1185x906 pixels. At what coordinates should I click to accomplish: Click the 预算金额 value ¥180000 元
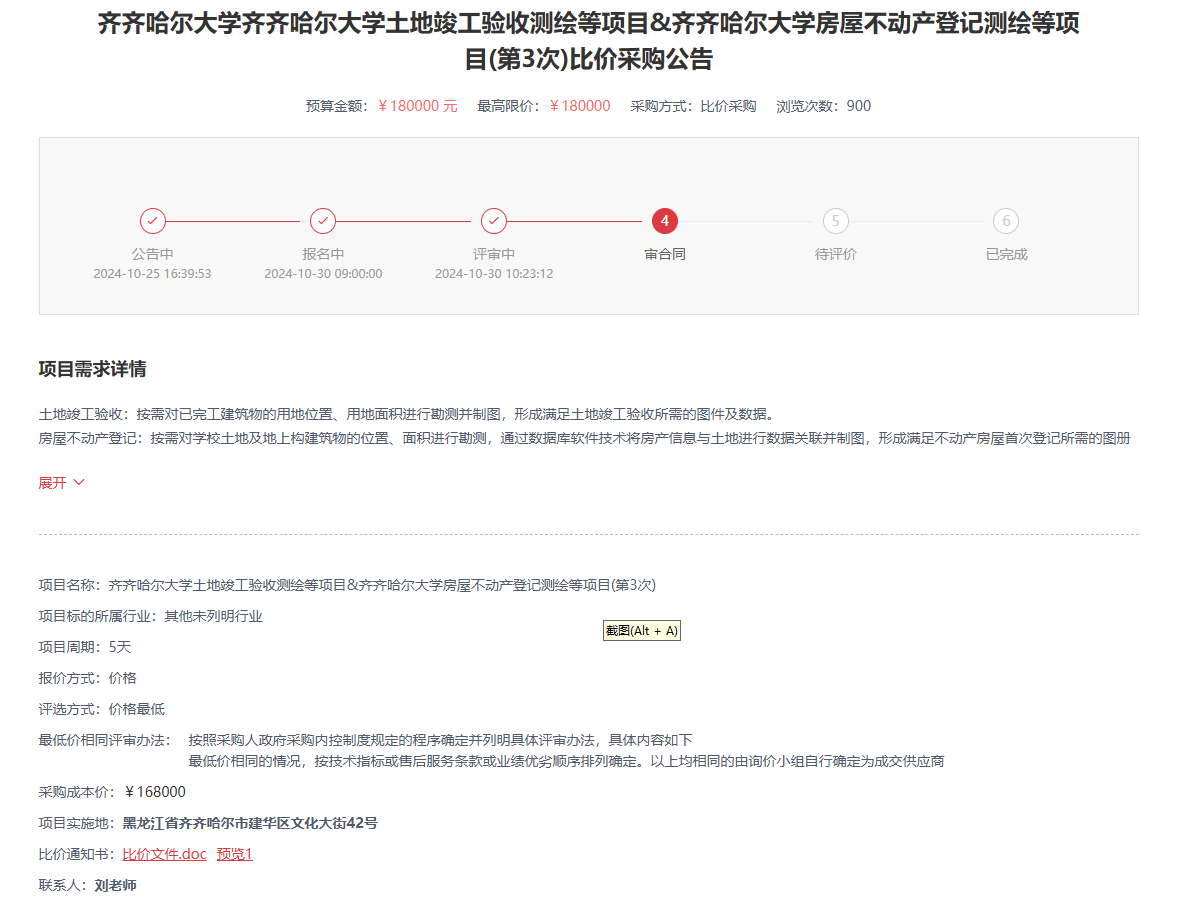417,106
